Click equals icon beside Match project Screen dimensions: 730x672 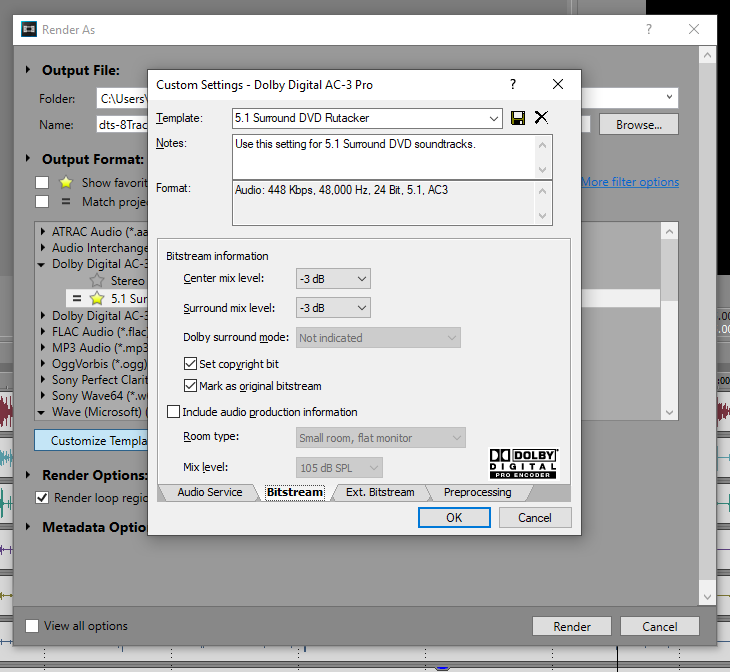point(66,202)
